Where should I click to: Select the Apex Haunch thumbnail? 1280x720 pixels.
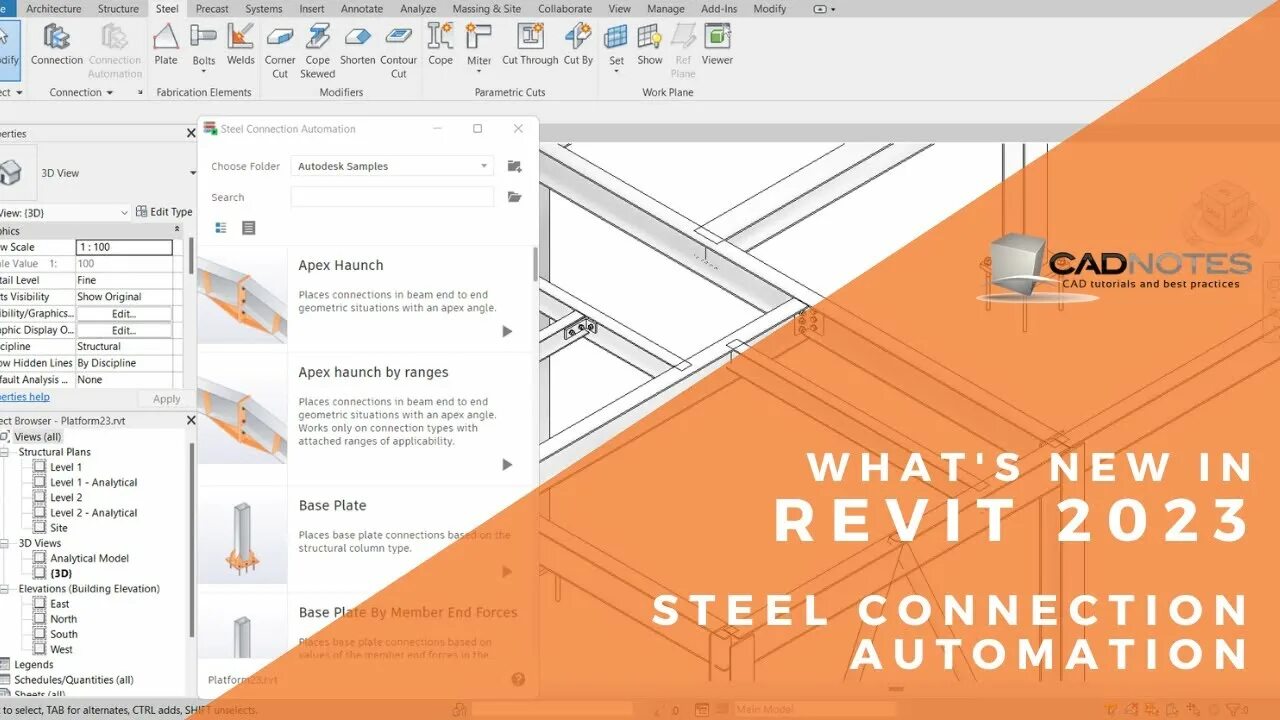coord(242,298)
